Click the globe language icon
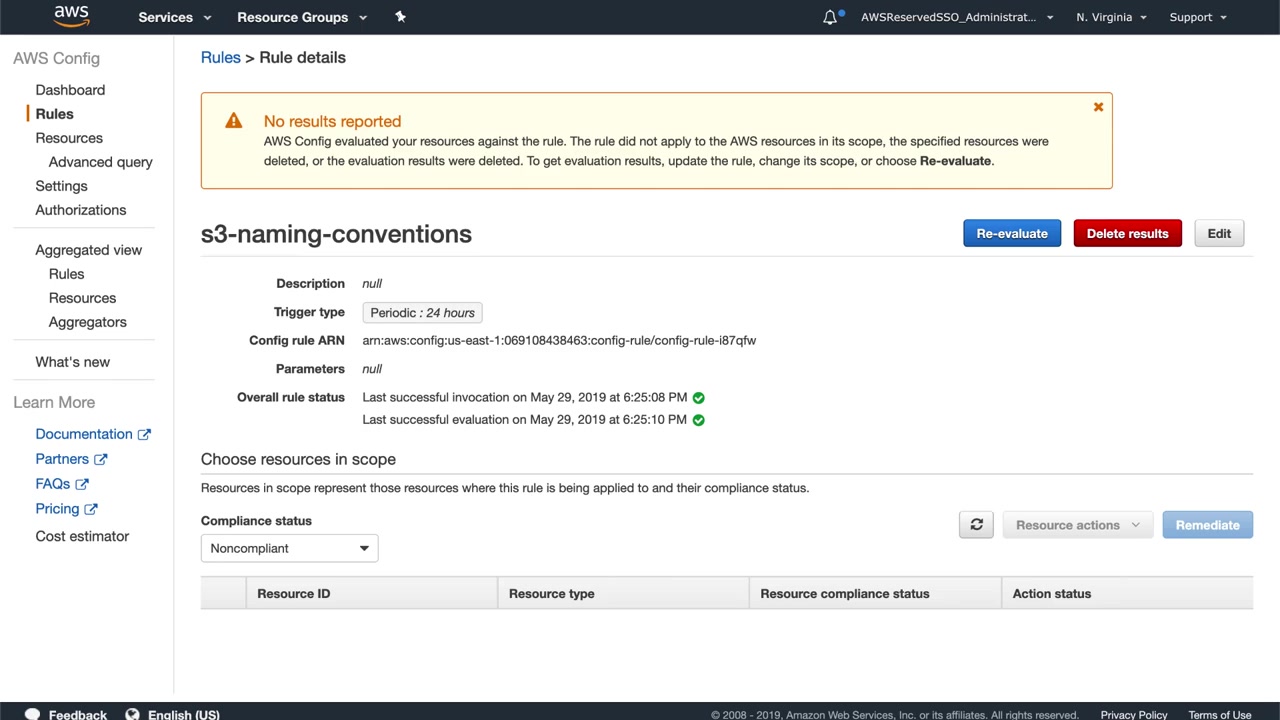1280x720 pixels. point(132,714)
